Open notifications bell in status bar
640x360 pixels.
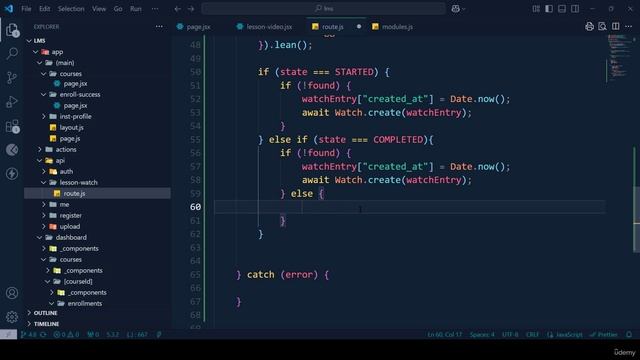point(629,334)
